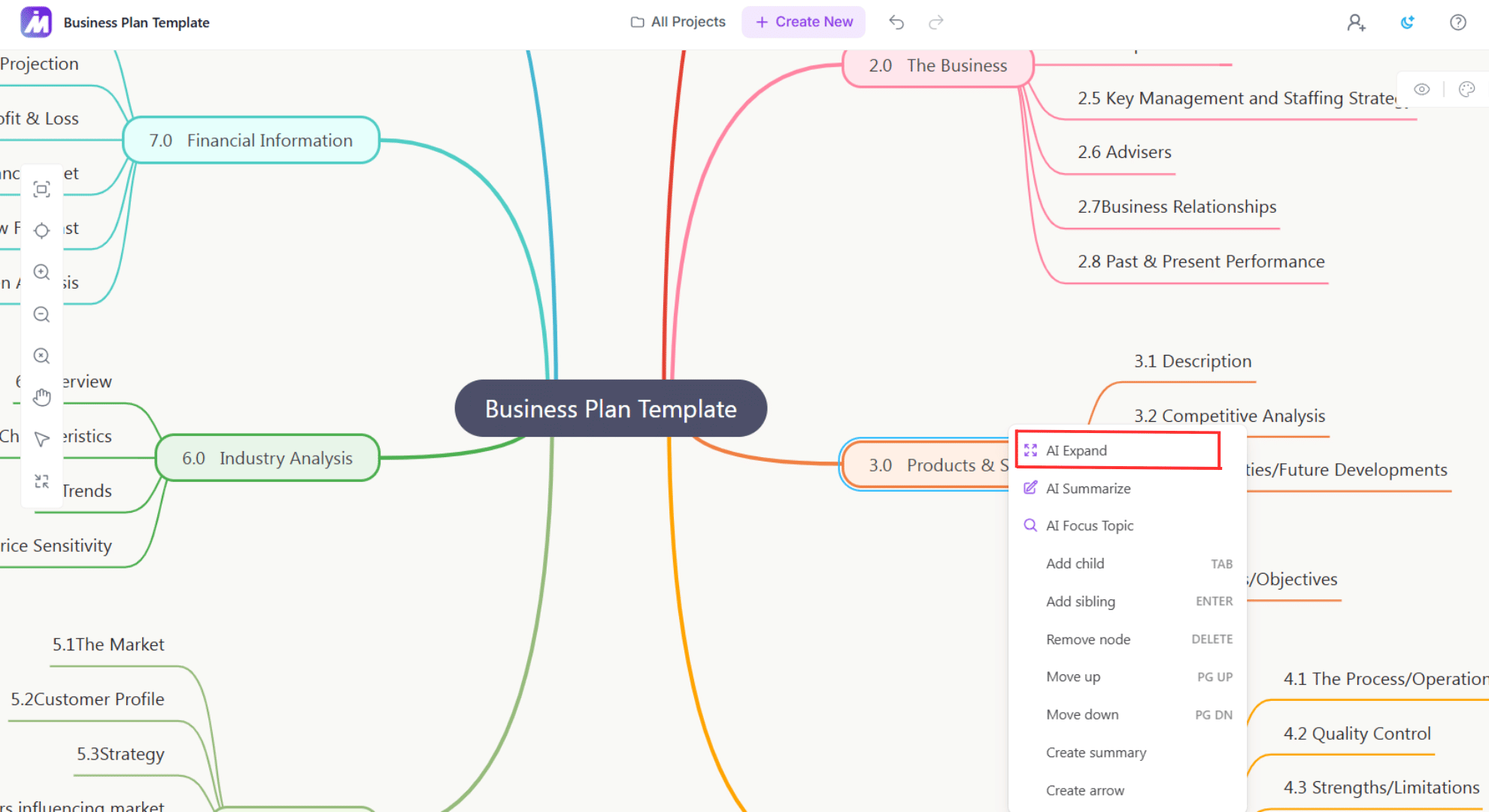This screenshot has height=812, width=1489.
Task: Reset zoom with the zoom-reset magnifier icon
Action: (41, 356)
